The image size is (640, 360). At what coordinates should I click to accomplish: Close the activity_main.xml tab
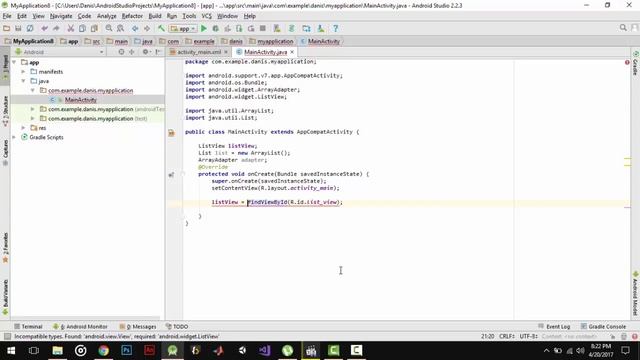pos(226,52)
